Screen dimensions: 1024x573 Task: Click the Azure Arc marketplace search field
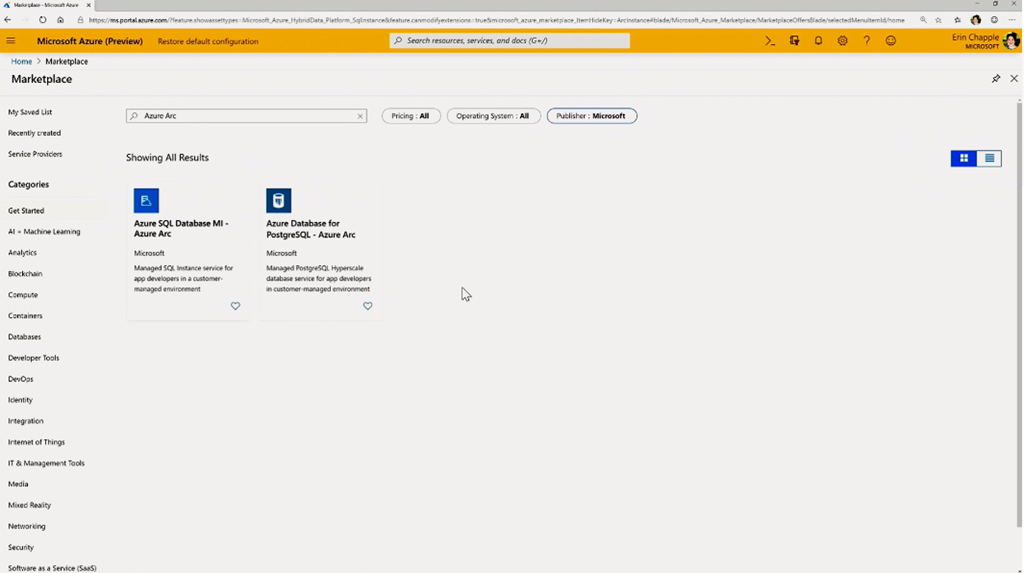(246, 116)
